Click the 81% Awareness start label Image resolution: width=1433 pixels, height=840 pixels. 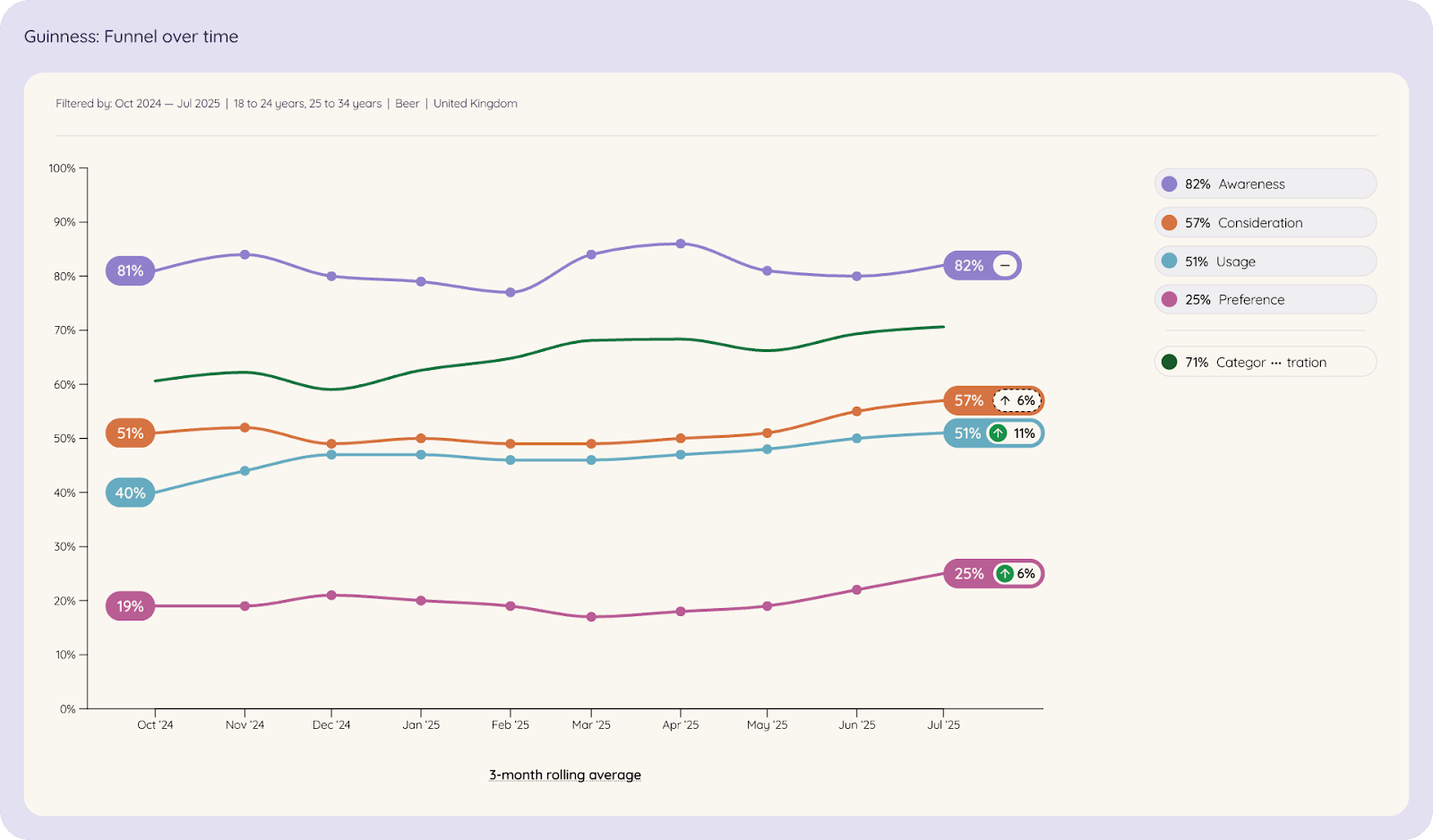[x=130, y=271]
